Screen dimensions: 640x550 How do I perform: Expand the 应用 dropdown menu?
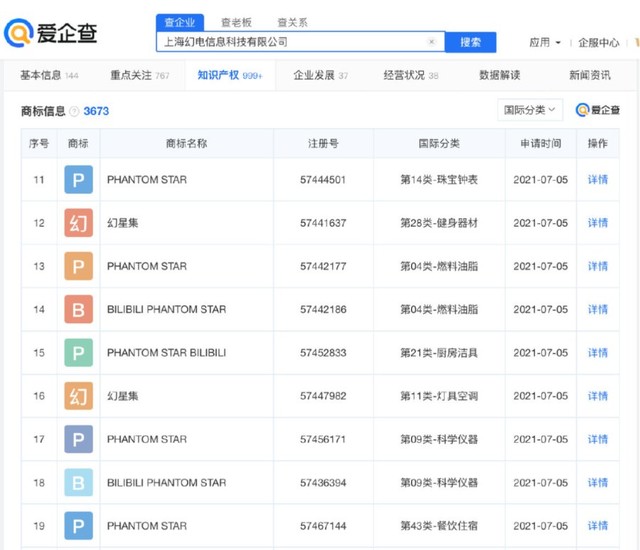545,42
